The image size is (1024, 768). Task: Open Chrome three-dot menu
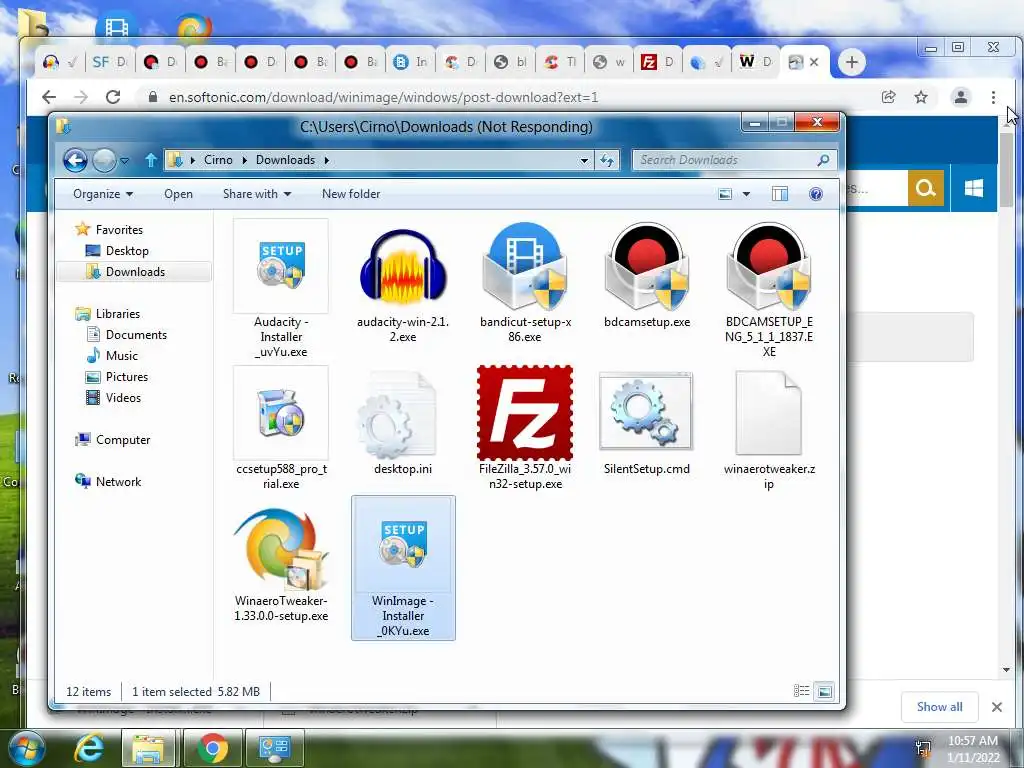993,97
